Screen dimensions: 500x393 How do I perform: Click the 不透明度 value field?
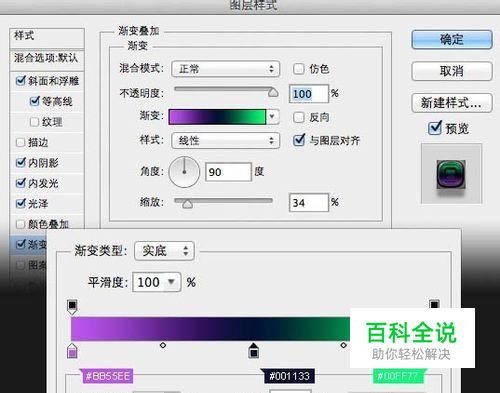pos(309,94)
